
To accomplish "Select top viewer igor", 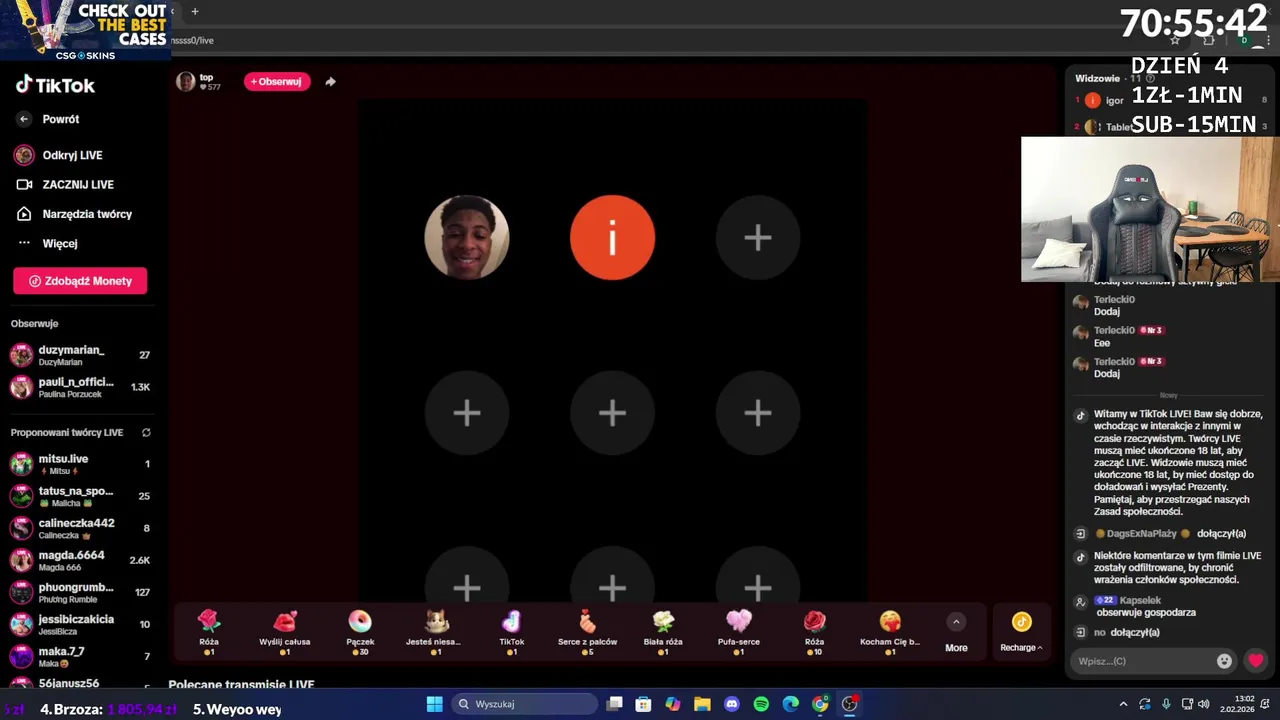I will (1115, 100).
